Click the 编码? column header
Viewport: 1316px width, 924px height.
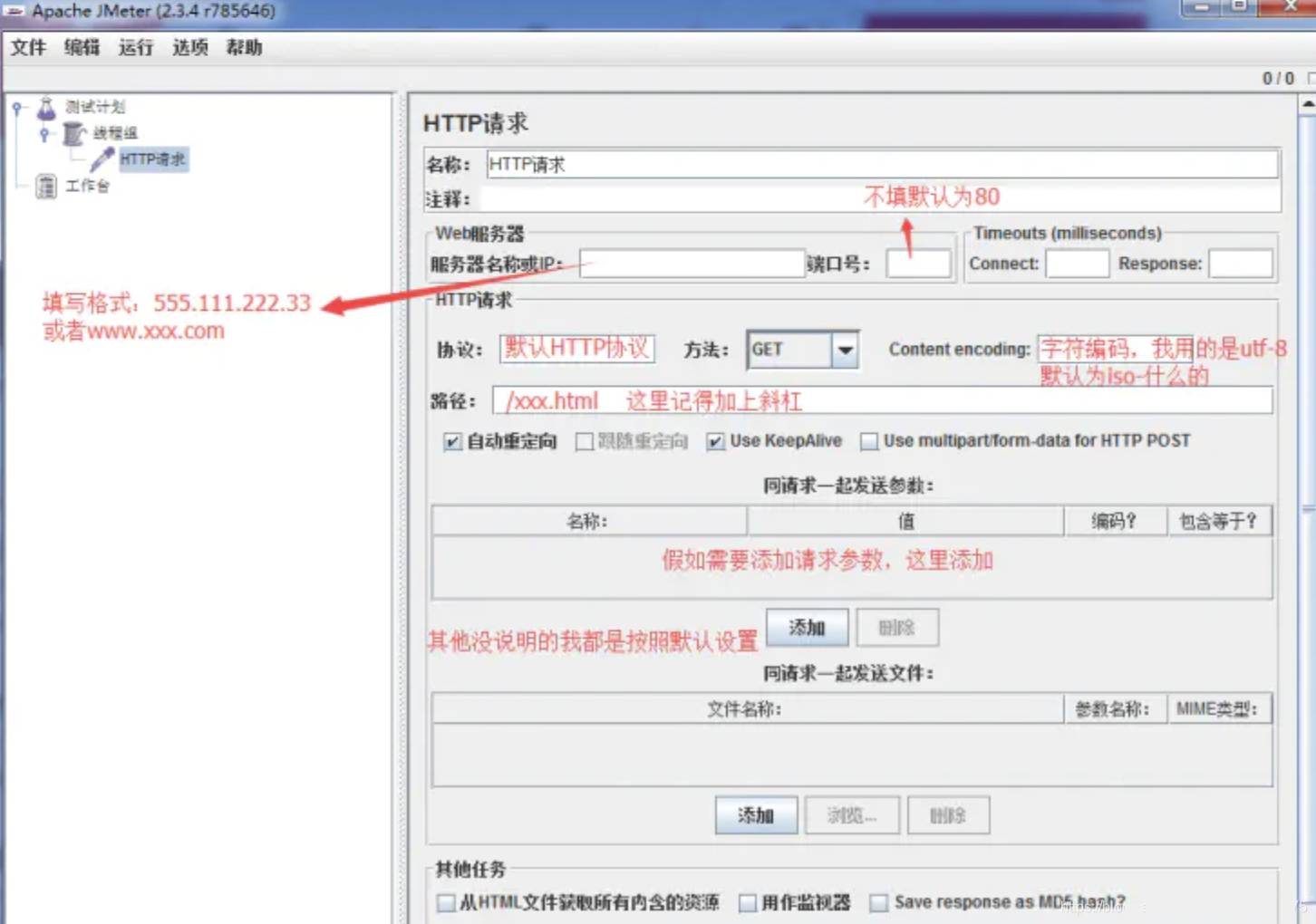(x=1115, y=521)
